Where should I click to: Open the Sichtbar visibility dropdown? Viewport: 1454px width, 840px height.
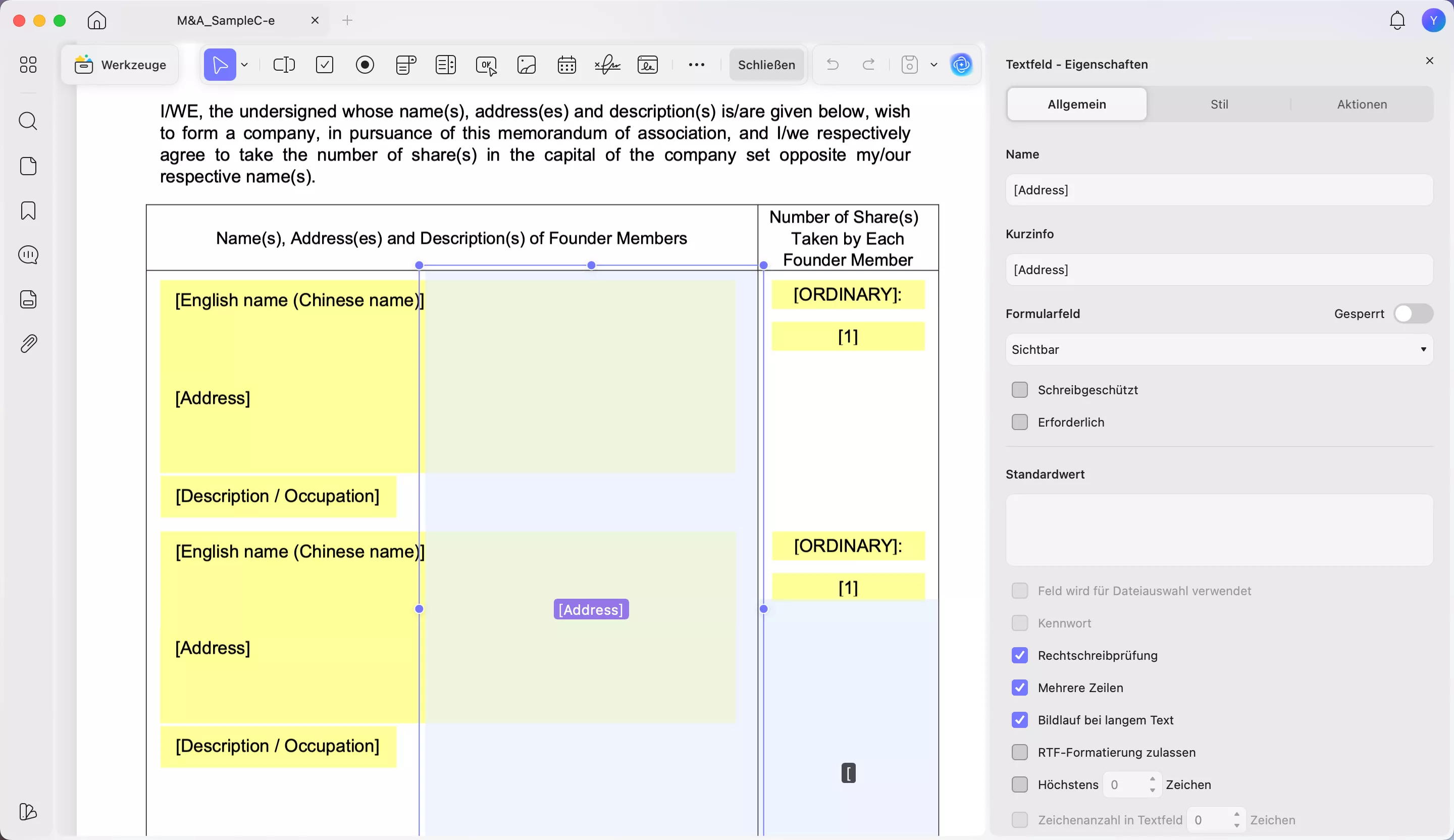(1219, 350)
